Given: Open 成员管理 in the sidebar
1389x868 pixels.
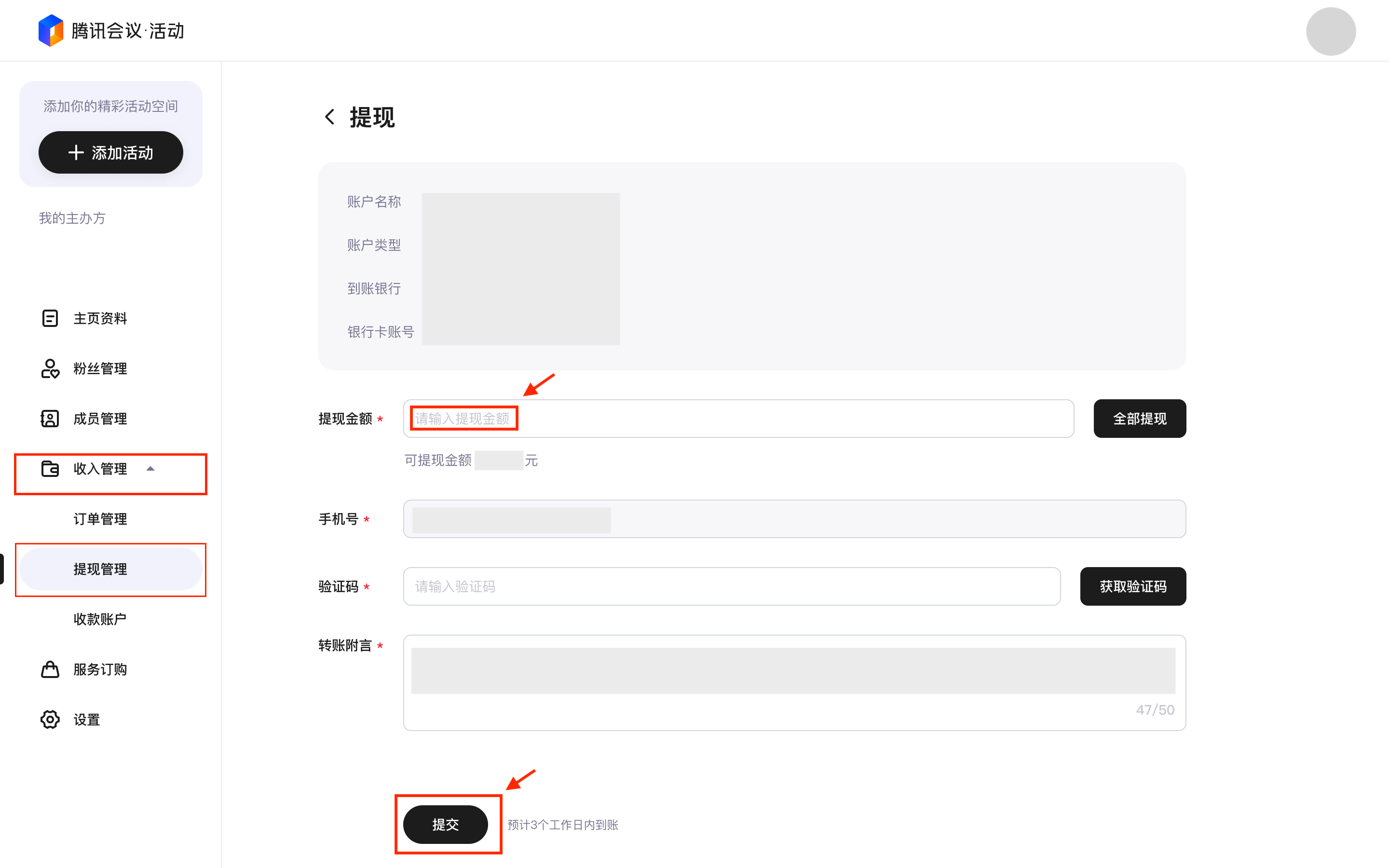Looking at the screenshot, I should (x=111, y=419).
